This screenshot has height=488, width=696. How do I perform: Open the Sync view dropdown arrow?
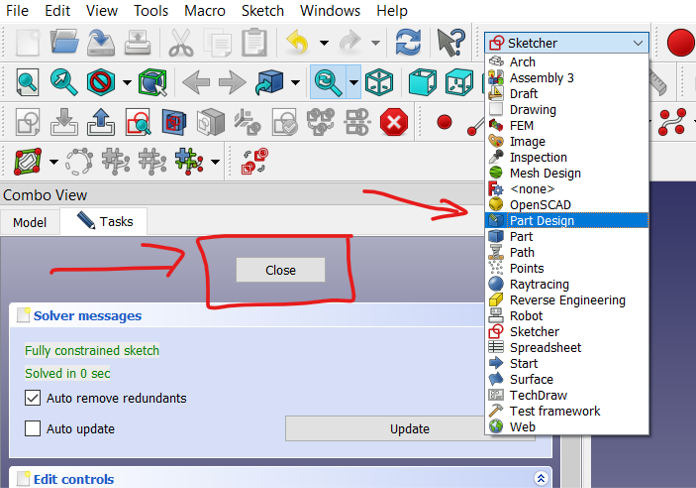[353, 83]
